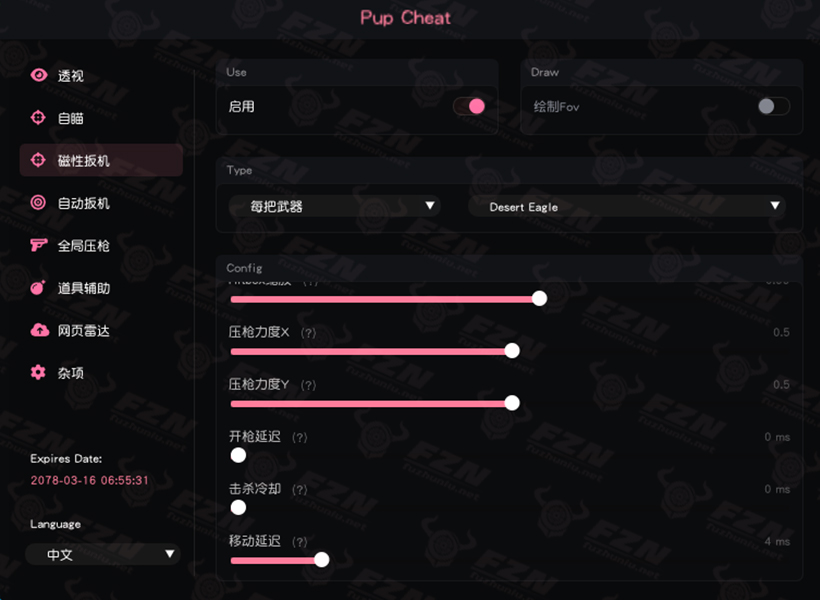Click the grenade icon next to 道具辅助
820x600 pixels.
click(x=38, y=287)
